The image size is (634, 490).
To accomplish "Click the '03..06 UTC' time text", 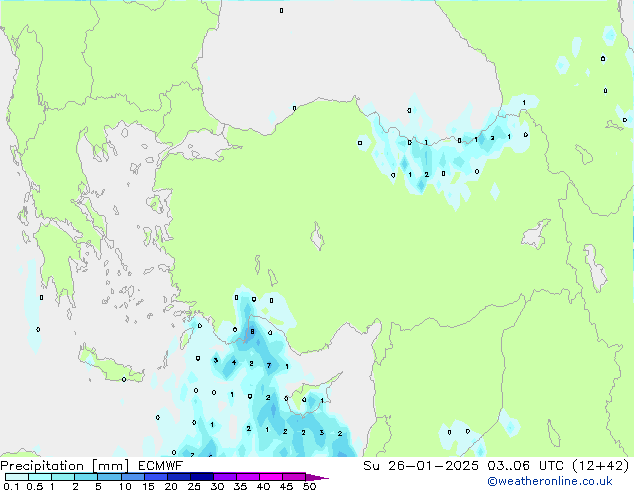I will [x=525, y=466].
